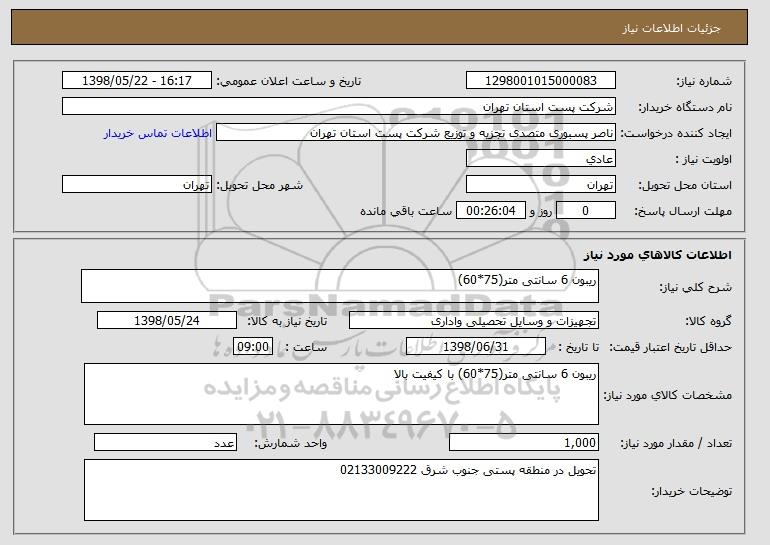Select the مهلت ارسال پاسخ label

[683, 211]
